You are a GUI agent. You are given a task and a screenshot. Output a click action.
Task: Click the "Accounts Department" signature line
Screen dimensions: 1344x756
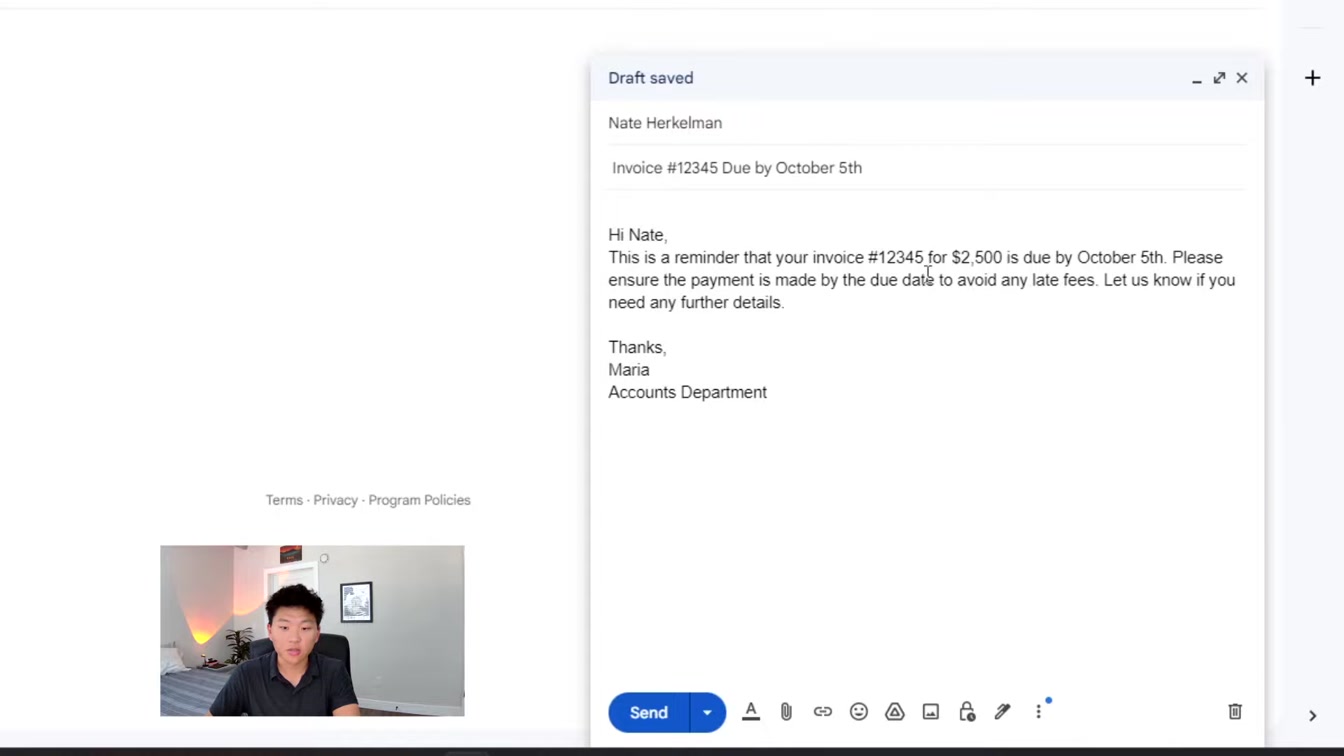(688, 393)
